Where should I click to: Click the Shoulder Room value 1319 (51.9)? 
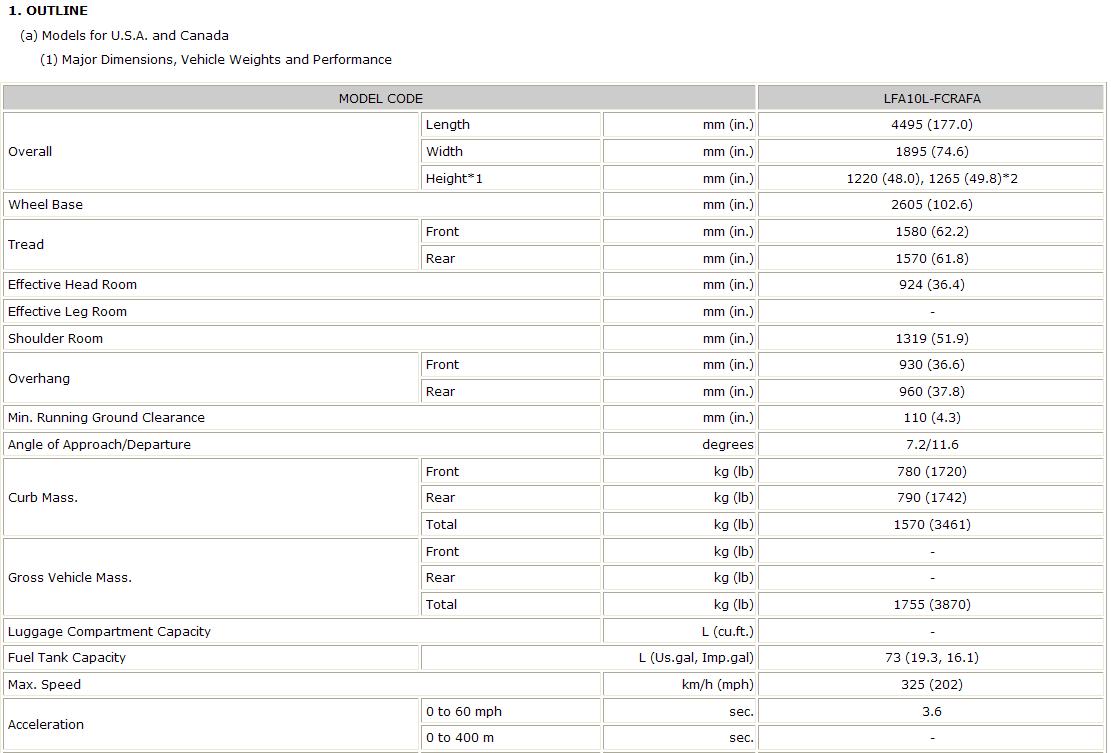click(x=932, y=338)
